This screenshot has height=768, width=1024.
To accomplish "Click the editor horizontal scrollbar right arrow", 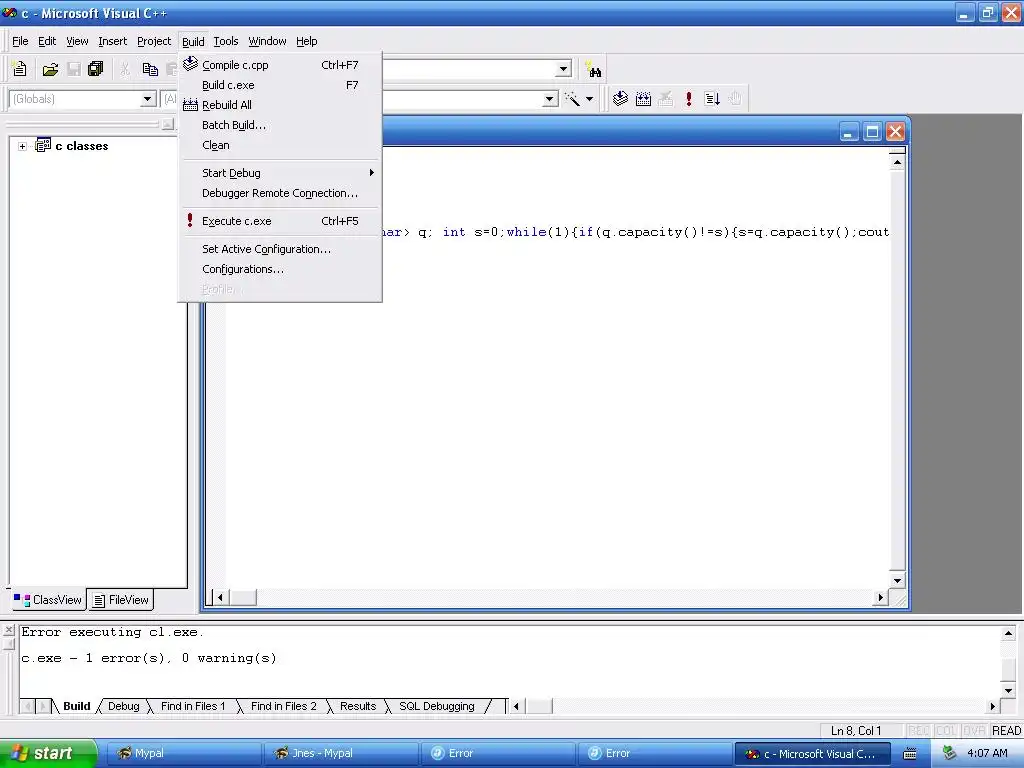I will [880, 597].
